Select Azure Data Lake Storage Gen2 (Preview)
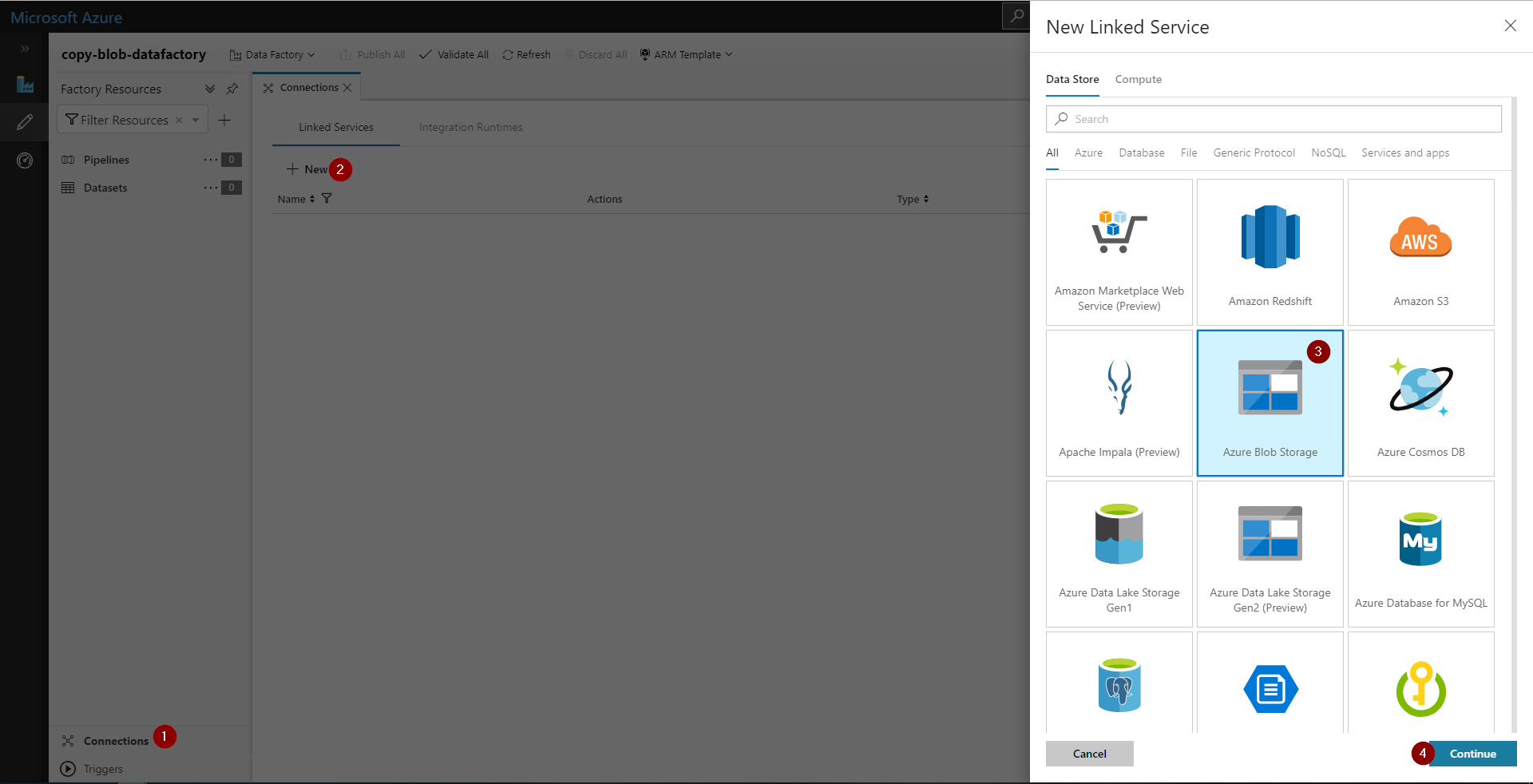 tap(1270, 554)
